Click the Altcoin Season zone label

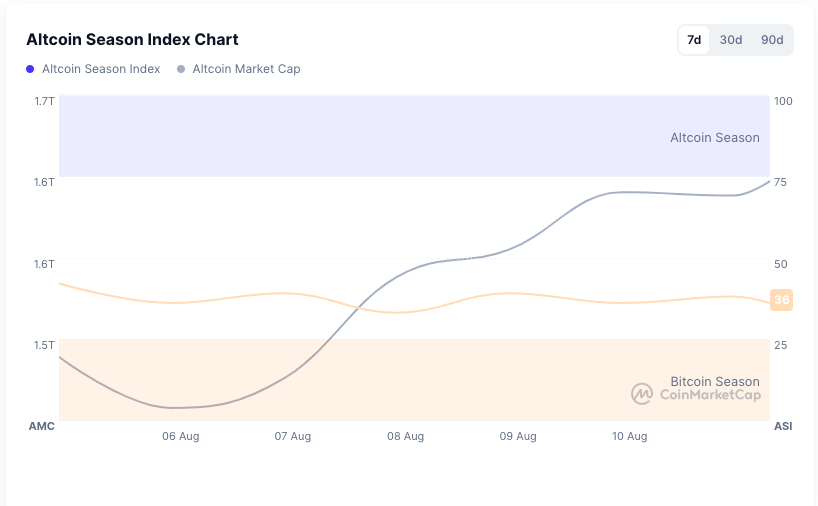[714, 138]
